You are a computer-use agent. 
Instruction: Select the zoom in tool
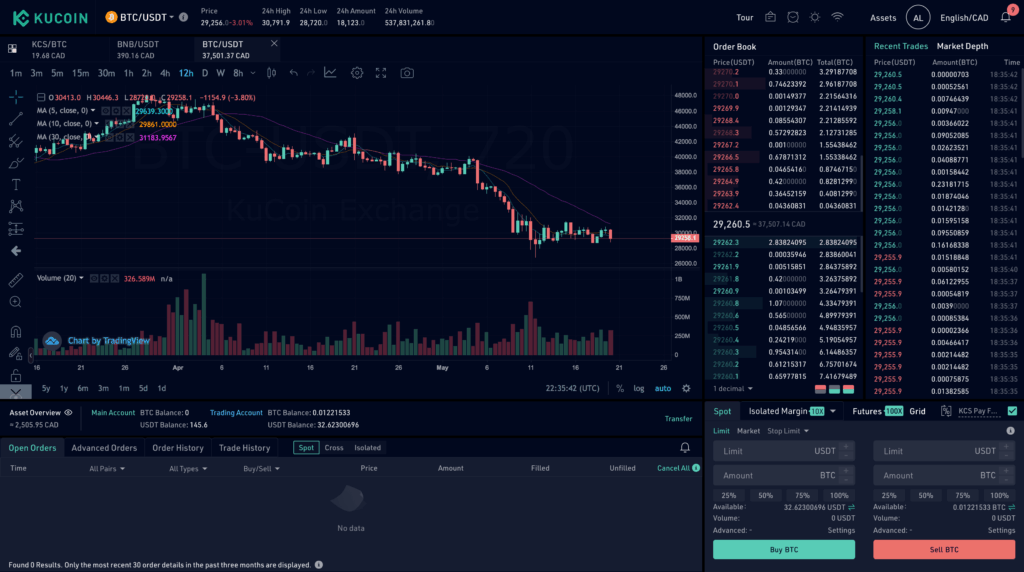tap(16, 302)
